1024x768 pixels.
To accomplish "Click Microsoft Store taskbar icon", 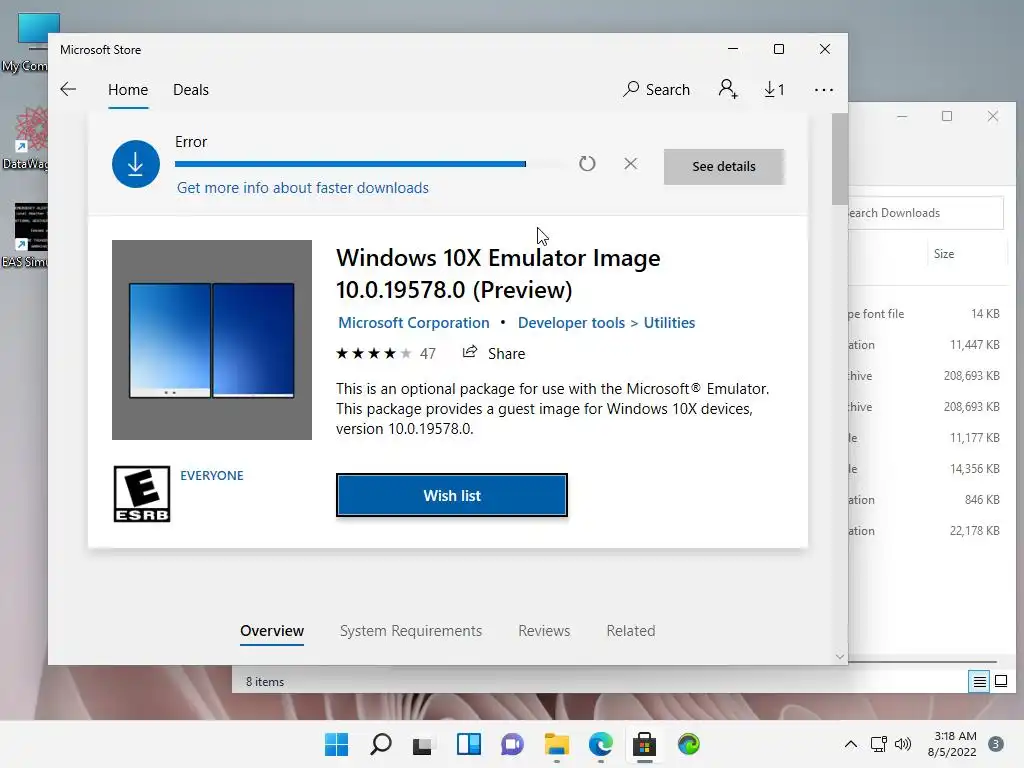I will point(645,744).
